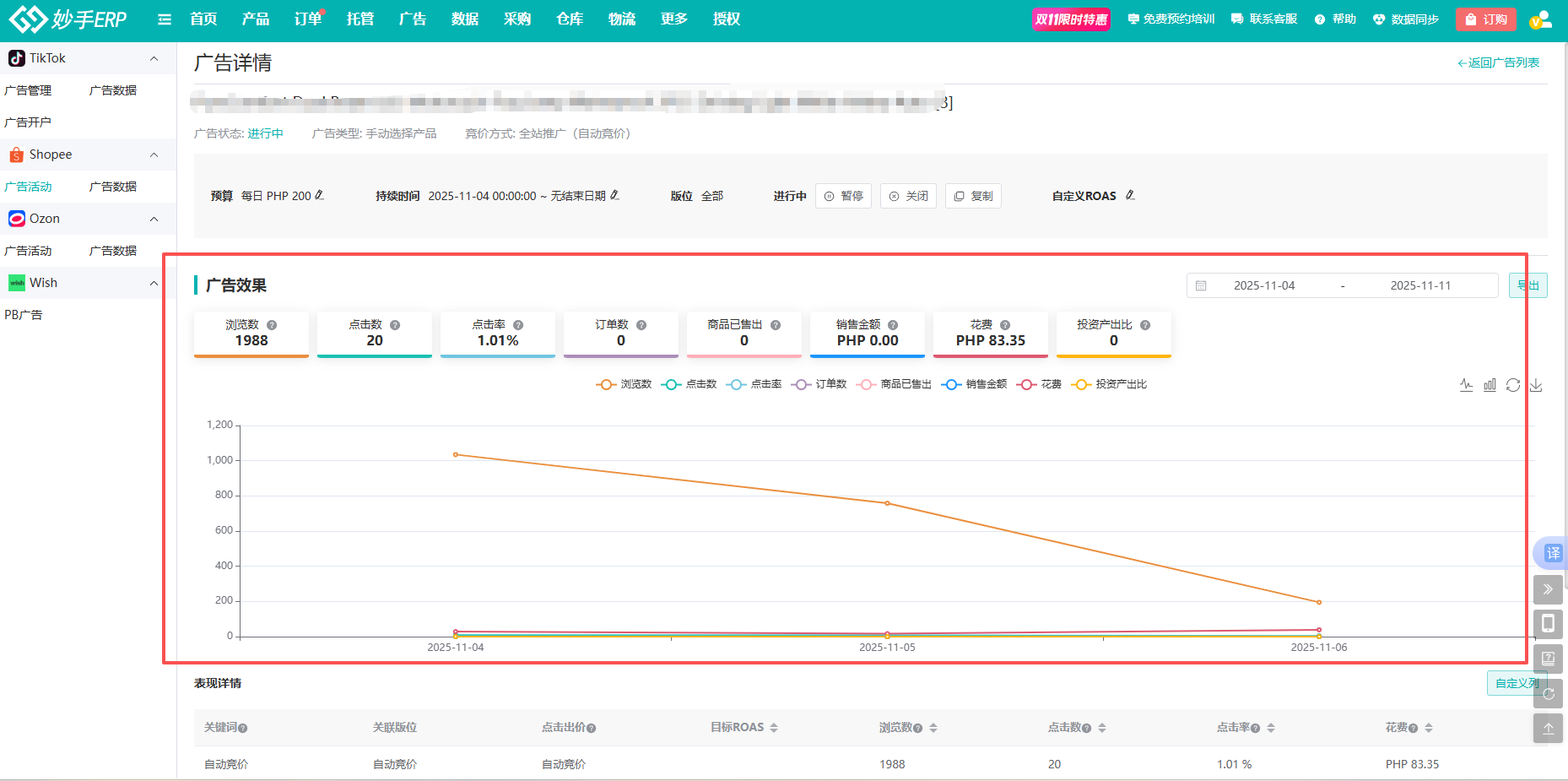Collapse the Shopee sidebar section
The width and height of the screenshot is (1568, 781).
pos(154,155)
